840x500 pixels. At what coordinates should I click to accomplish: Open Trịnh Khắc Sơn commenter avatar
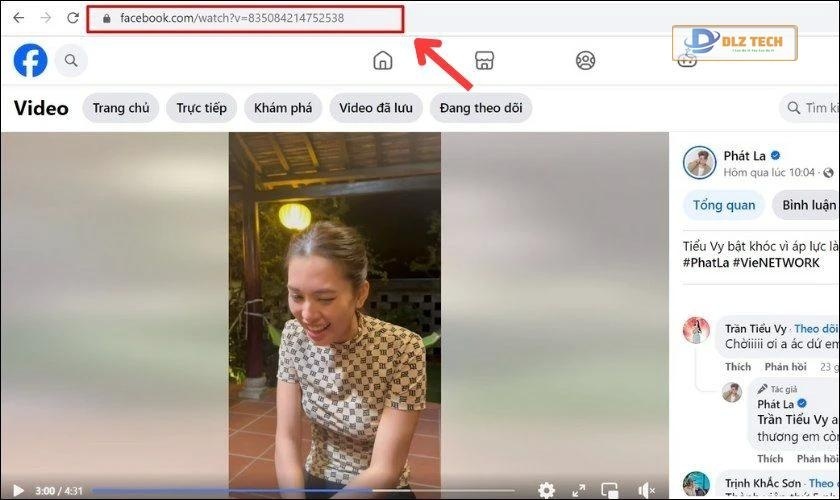(x=696, y=484)
